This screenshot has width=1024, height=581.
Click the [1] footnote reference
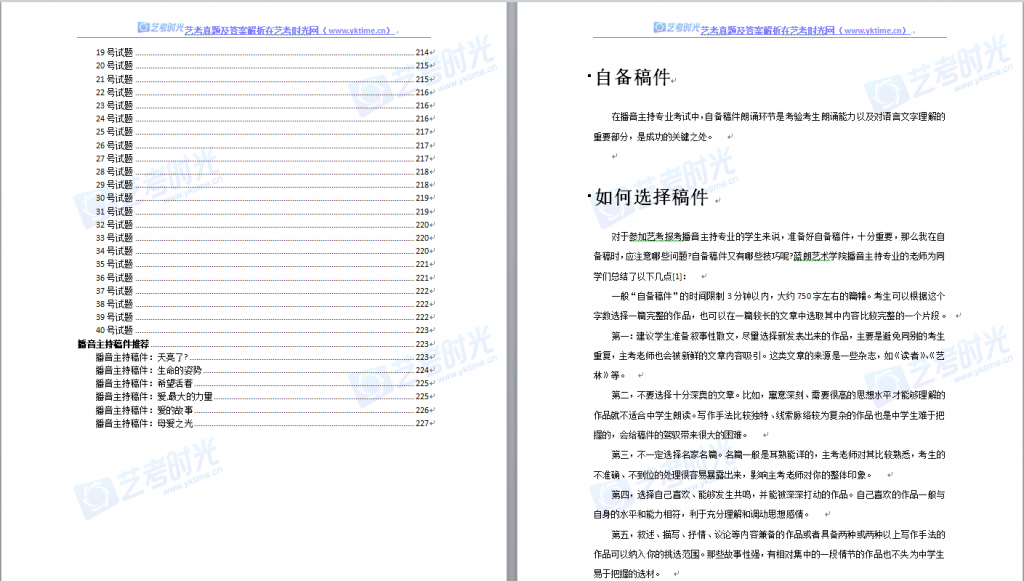pyautogui.click(x=679, y=276)
